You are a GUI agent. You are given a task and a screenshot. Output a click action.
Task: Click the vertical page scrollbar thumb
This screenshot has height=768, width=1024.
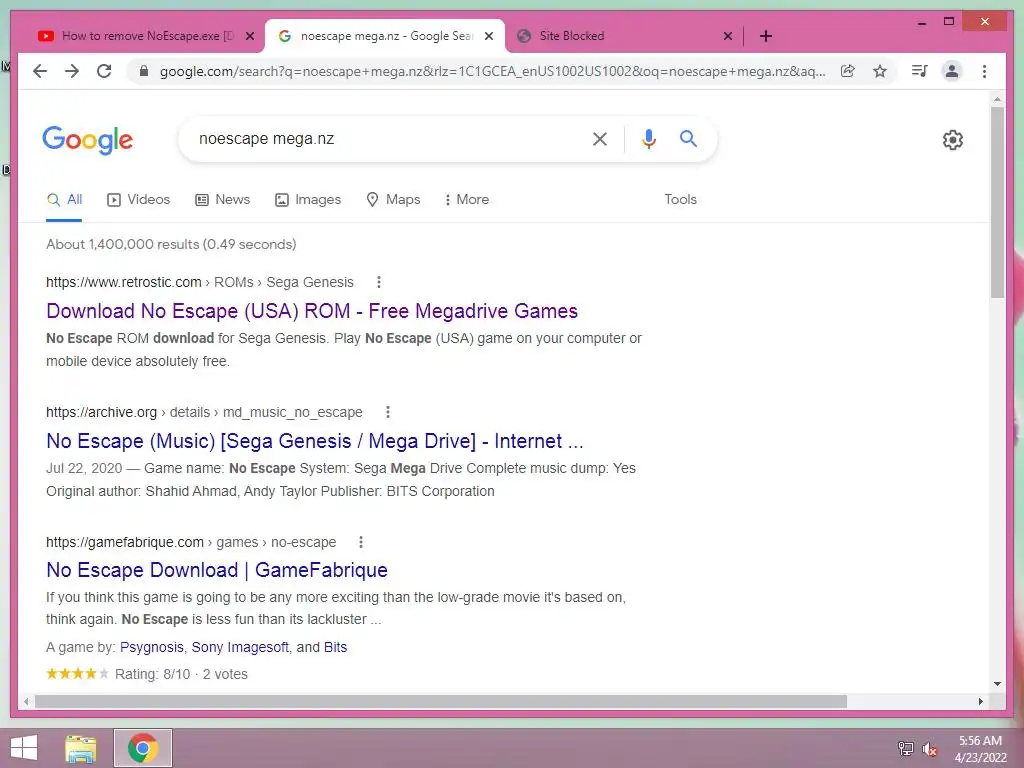click(997, 202)
